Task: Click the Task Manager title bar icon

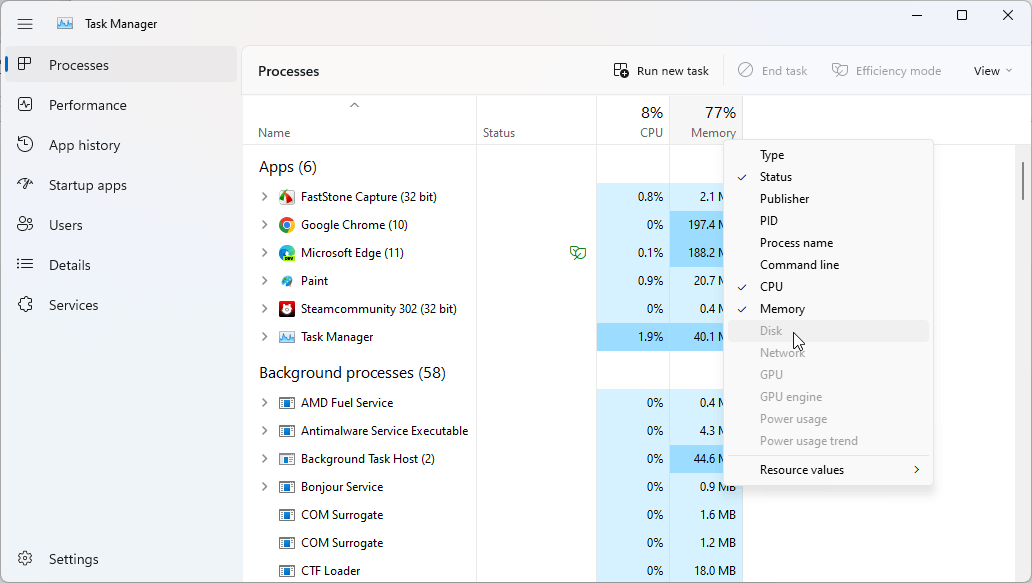Action: tap(65, 24)
